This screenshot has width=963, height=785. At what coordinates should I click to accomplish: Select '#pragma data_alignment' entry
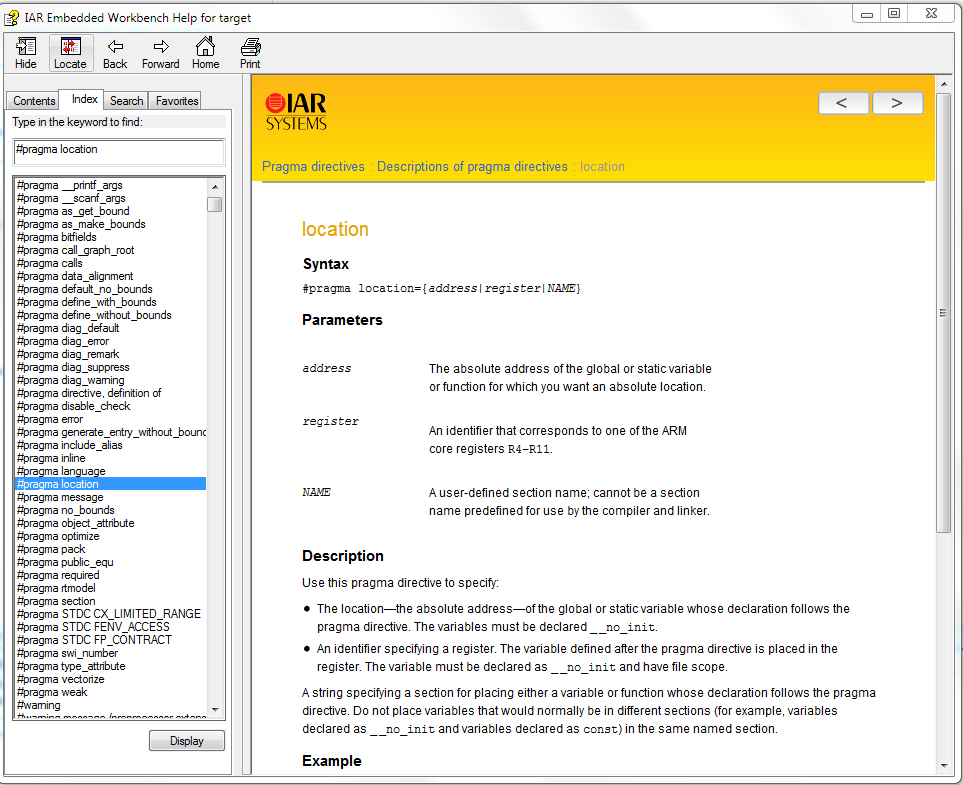coord(75,276)
